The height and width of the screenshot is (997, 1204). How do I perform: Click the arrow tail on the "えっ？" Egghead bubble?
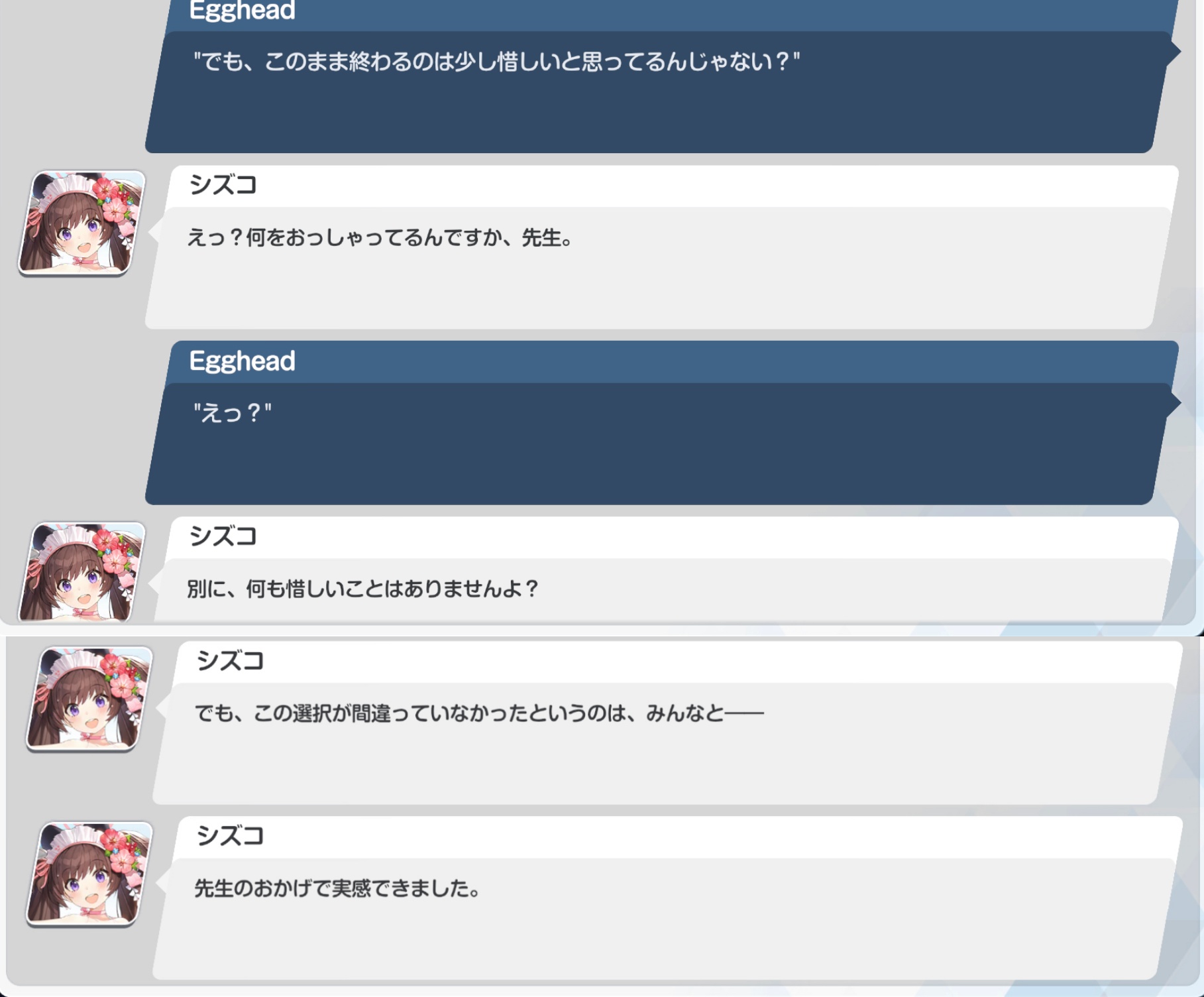[x=1173, y=402]
